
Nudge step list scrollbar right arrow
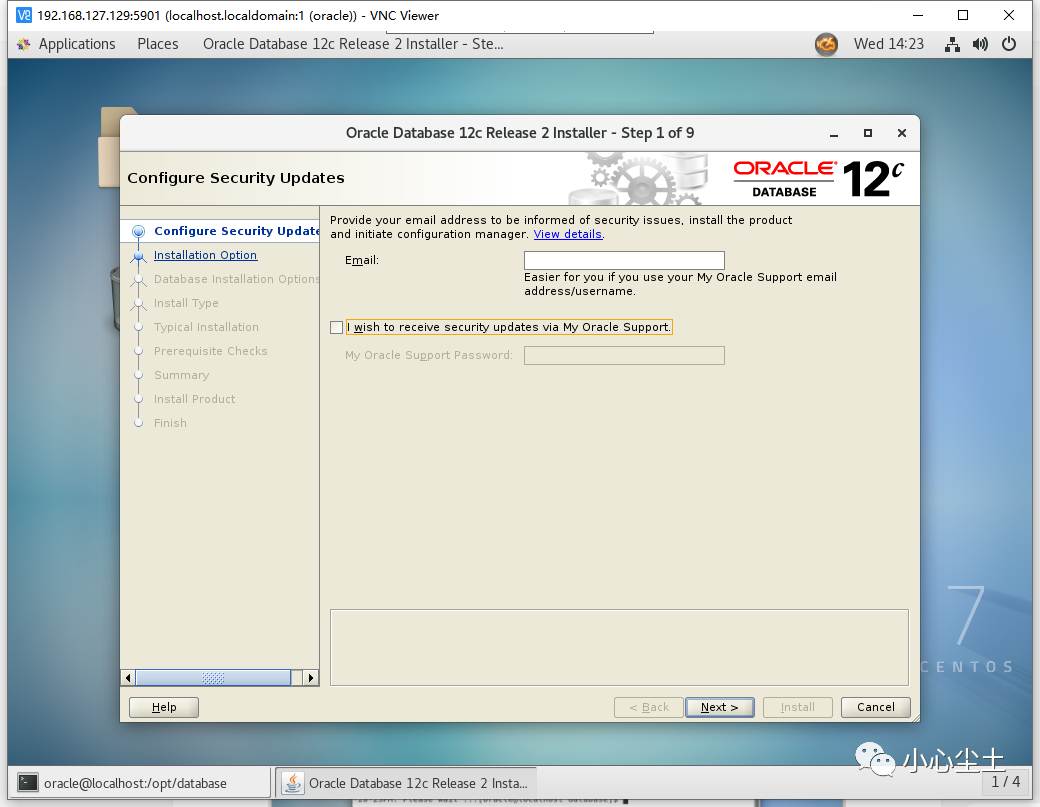click(310, 678)
